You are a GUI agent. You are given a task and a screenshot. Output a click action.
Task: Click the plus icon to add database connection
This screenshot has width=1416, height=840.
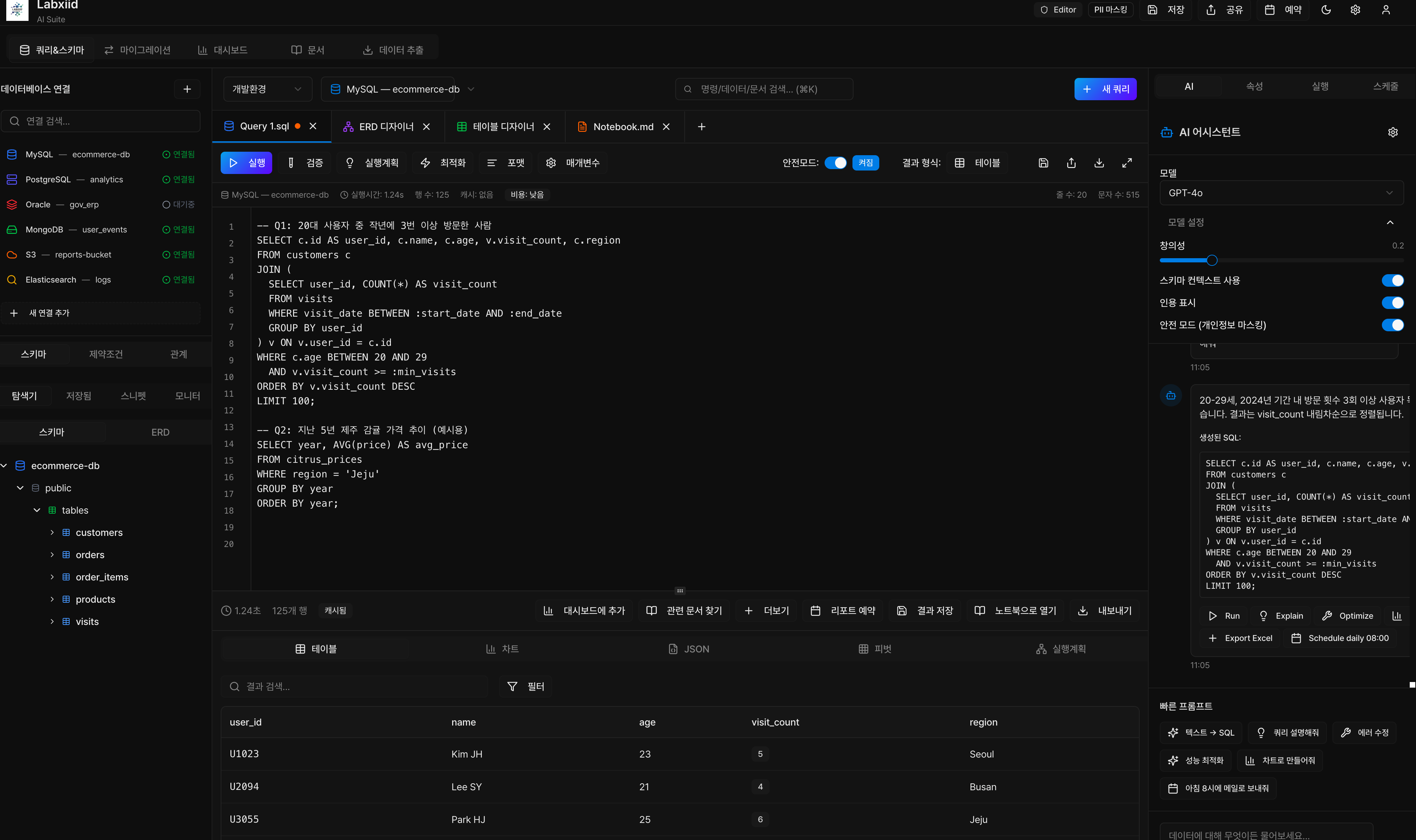tap(187, 89)
